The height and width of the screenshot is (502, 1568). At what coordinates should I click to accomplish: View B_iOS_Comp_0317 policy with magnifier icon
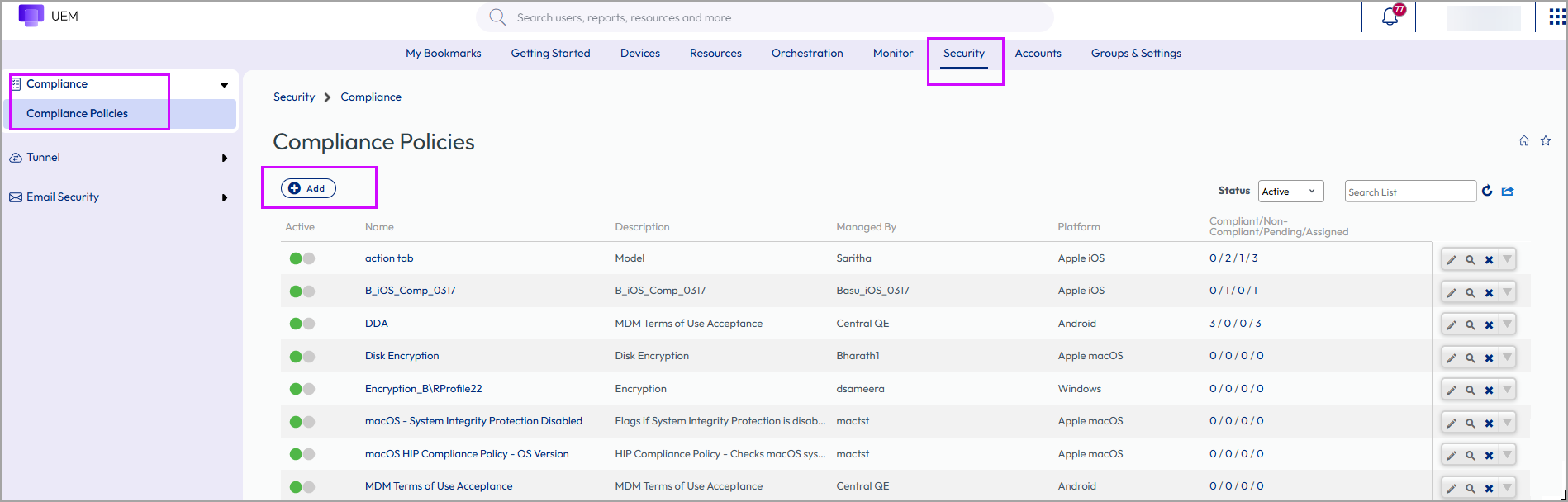[1471, 292]
